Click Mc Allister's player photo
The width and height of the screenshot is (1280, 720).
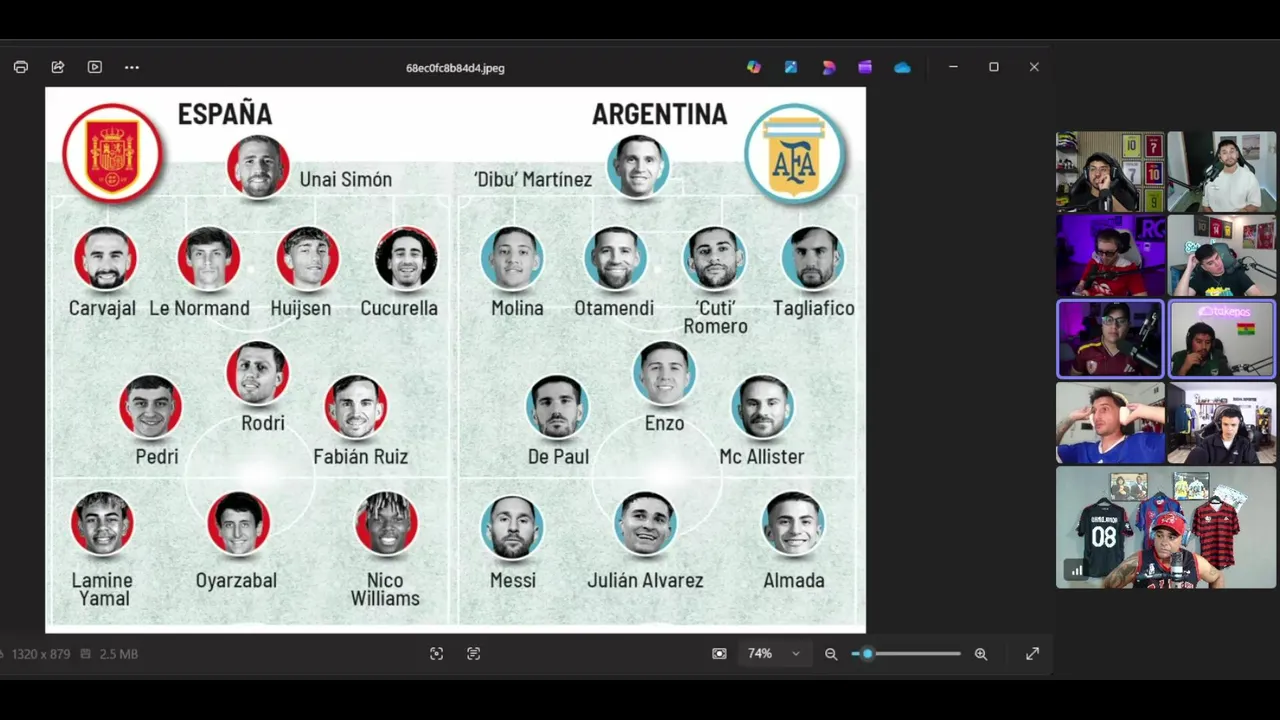[762, 406]
